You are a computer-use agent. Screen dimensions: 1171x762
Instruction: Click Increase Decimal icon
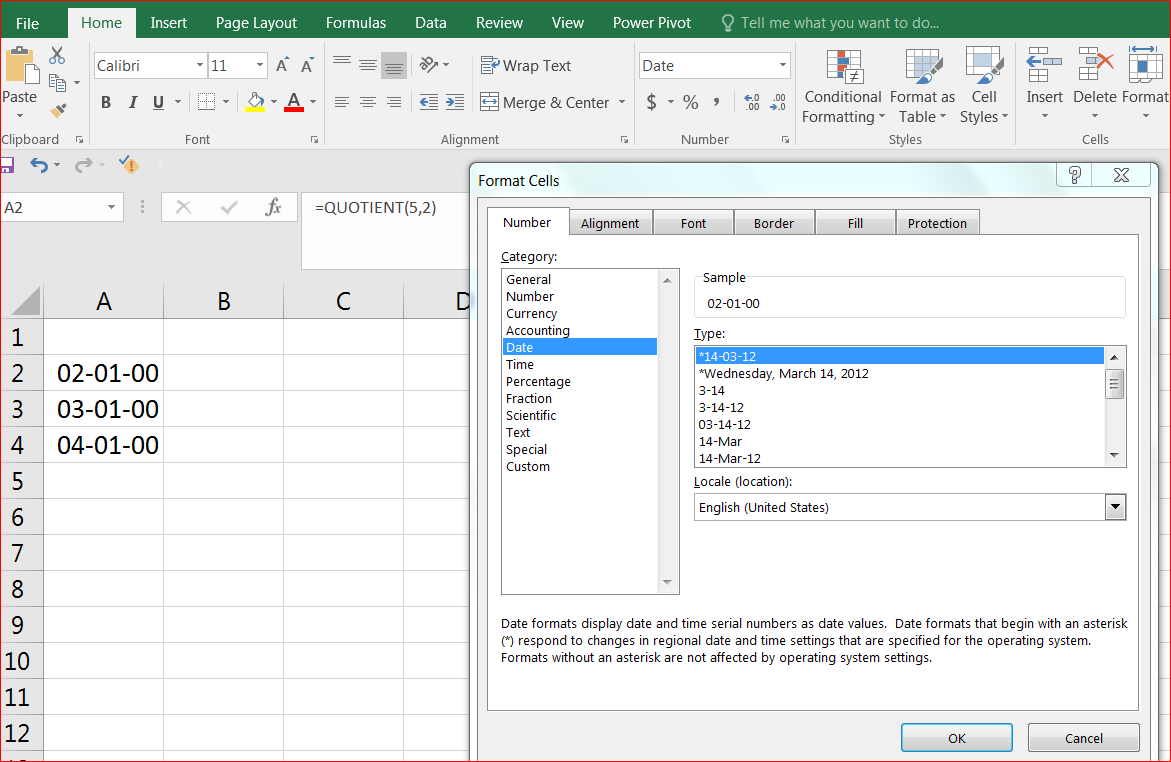(x=752, y=102)
